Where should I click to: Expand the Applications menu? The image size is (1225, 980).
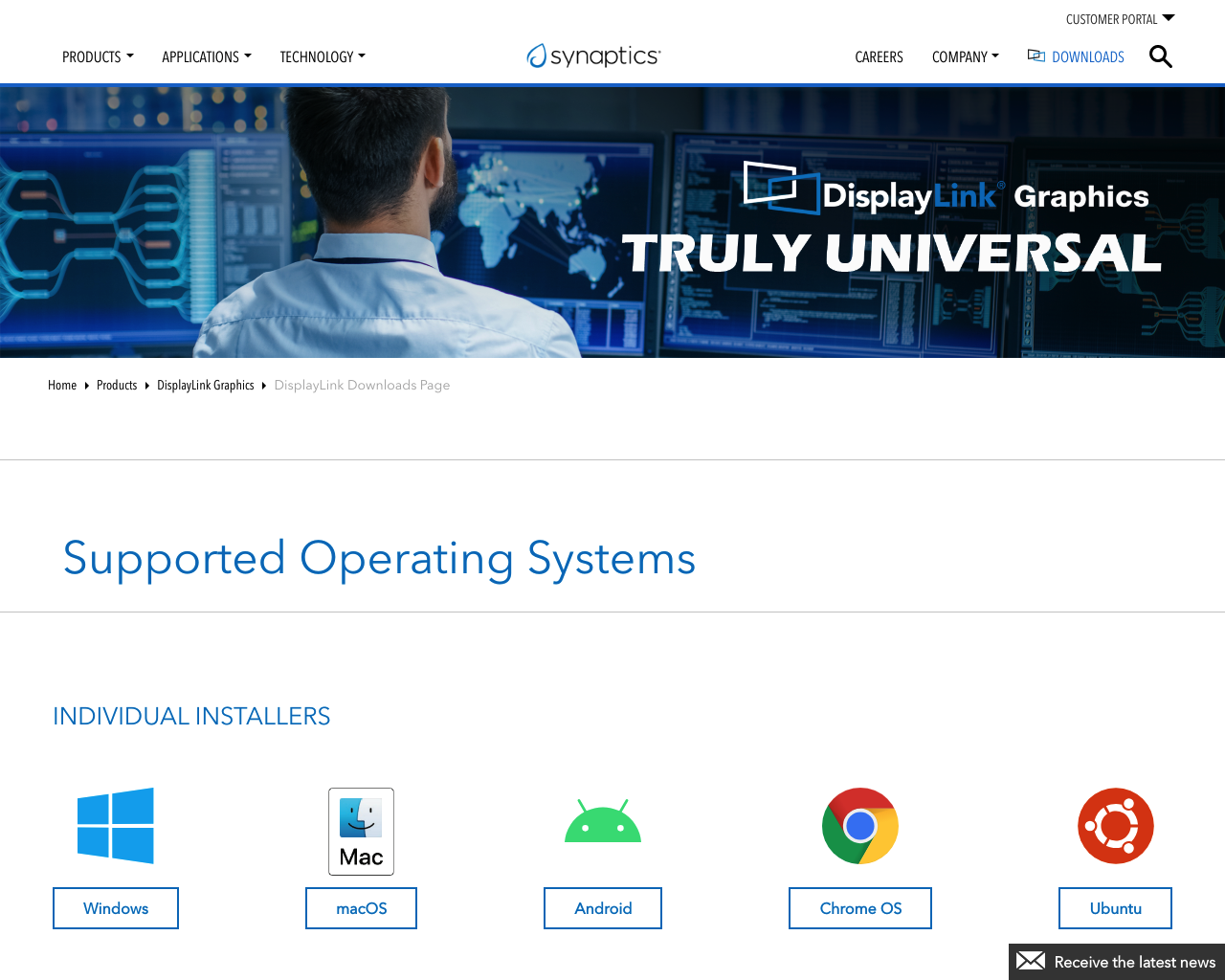point(207,56)
